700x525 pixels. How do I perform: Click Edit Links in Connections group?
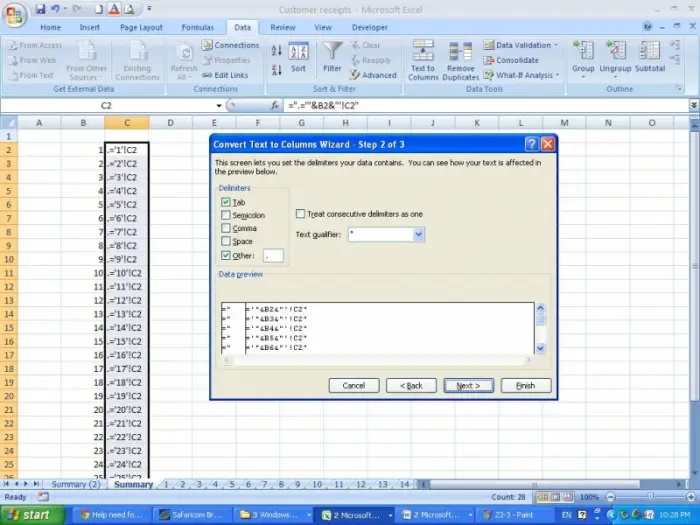225,75
